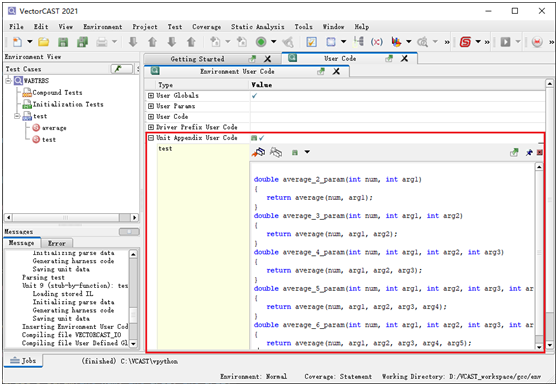Click the green Save toolbar icon
This screenshot has width=558, height=386.
click(x=63, y=42)
